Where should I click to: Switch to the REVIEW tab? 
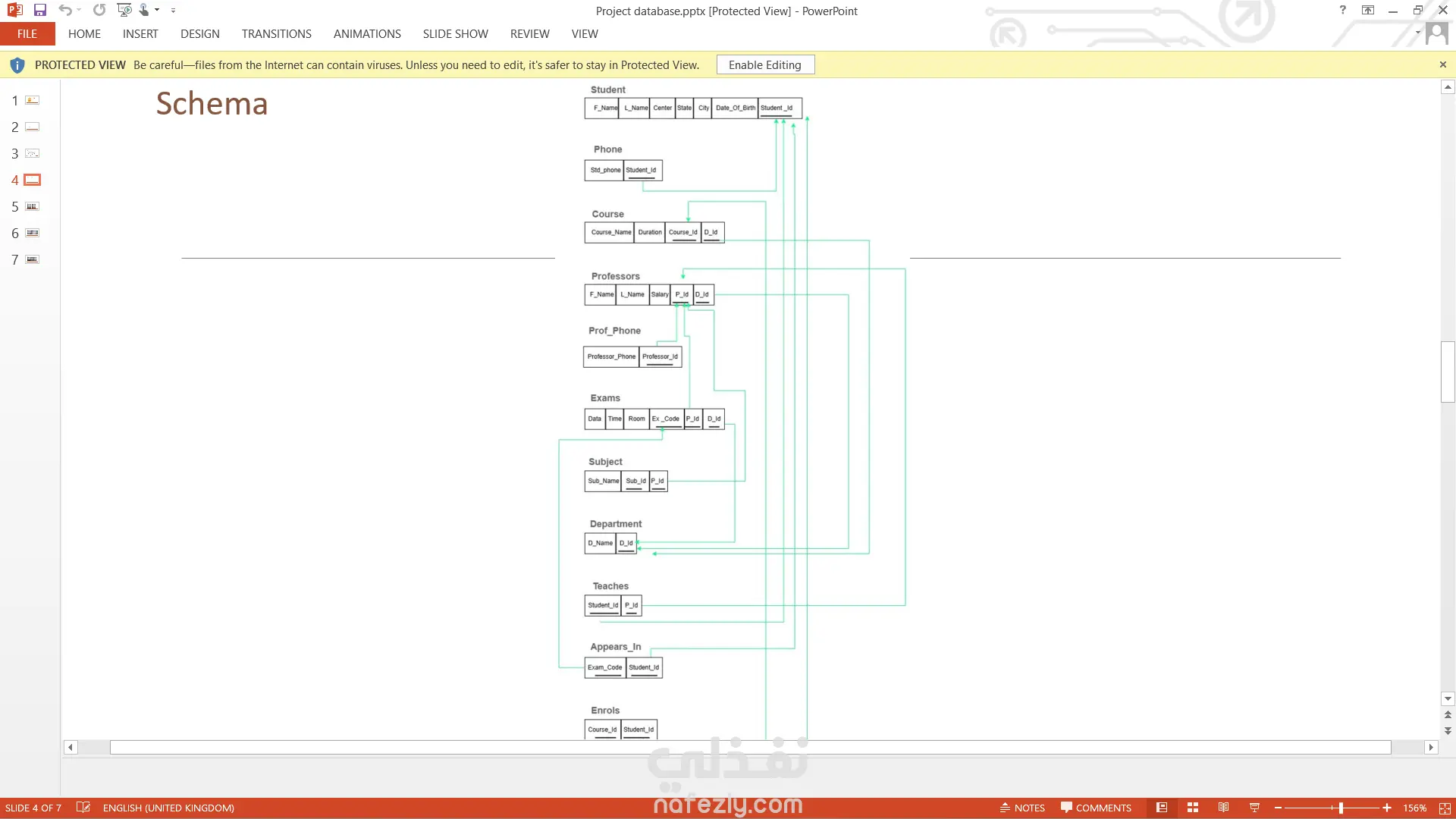530,34
